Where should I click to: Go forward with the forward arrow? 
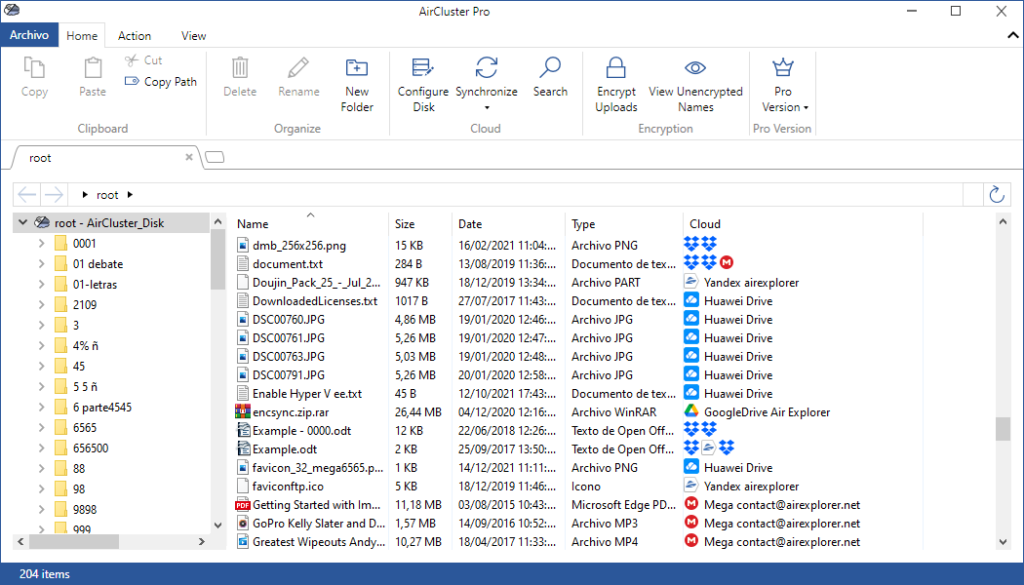pyautogui.click(x=54, y=195)
